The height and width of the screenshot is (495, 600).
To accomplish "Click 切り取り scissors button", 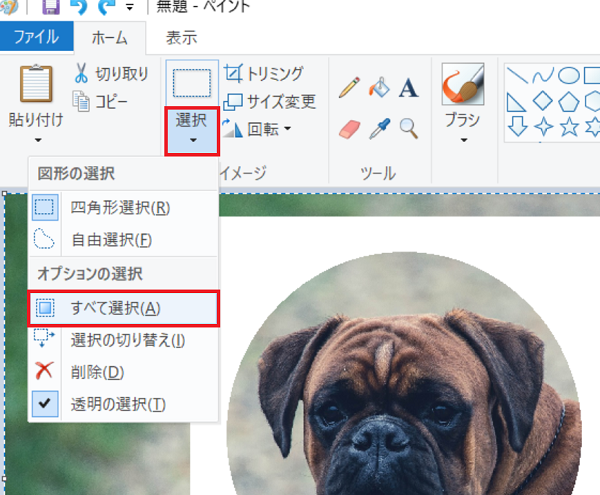I will (x=111, y=73).
